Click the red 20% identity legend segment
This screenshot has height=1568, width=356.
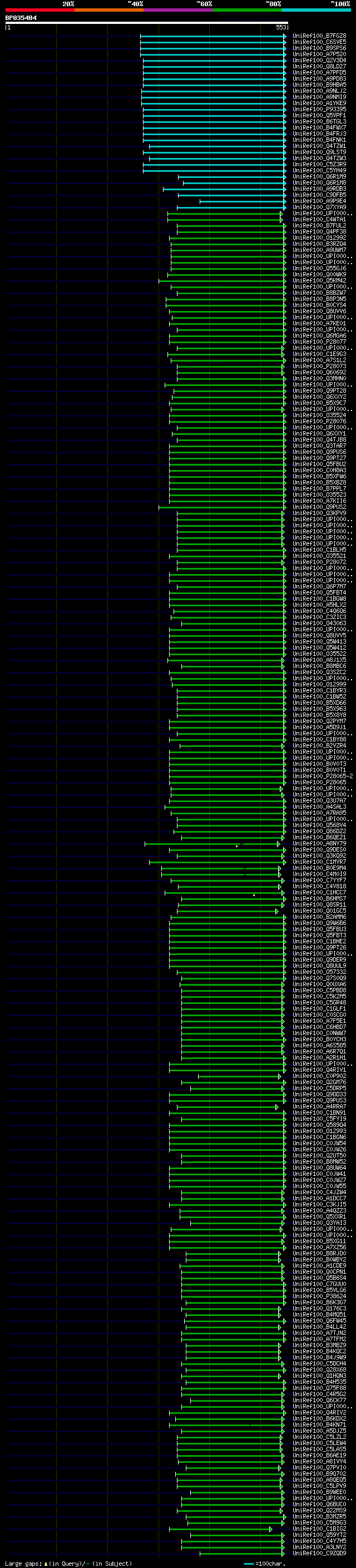pos(39,11)
